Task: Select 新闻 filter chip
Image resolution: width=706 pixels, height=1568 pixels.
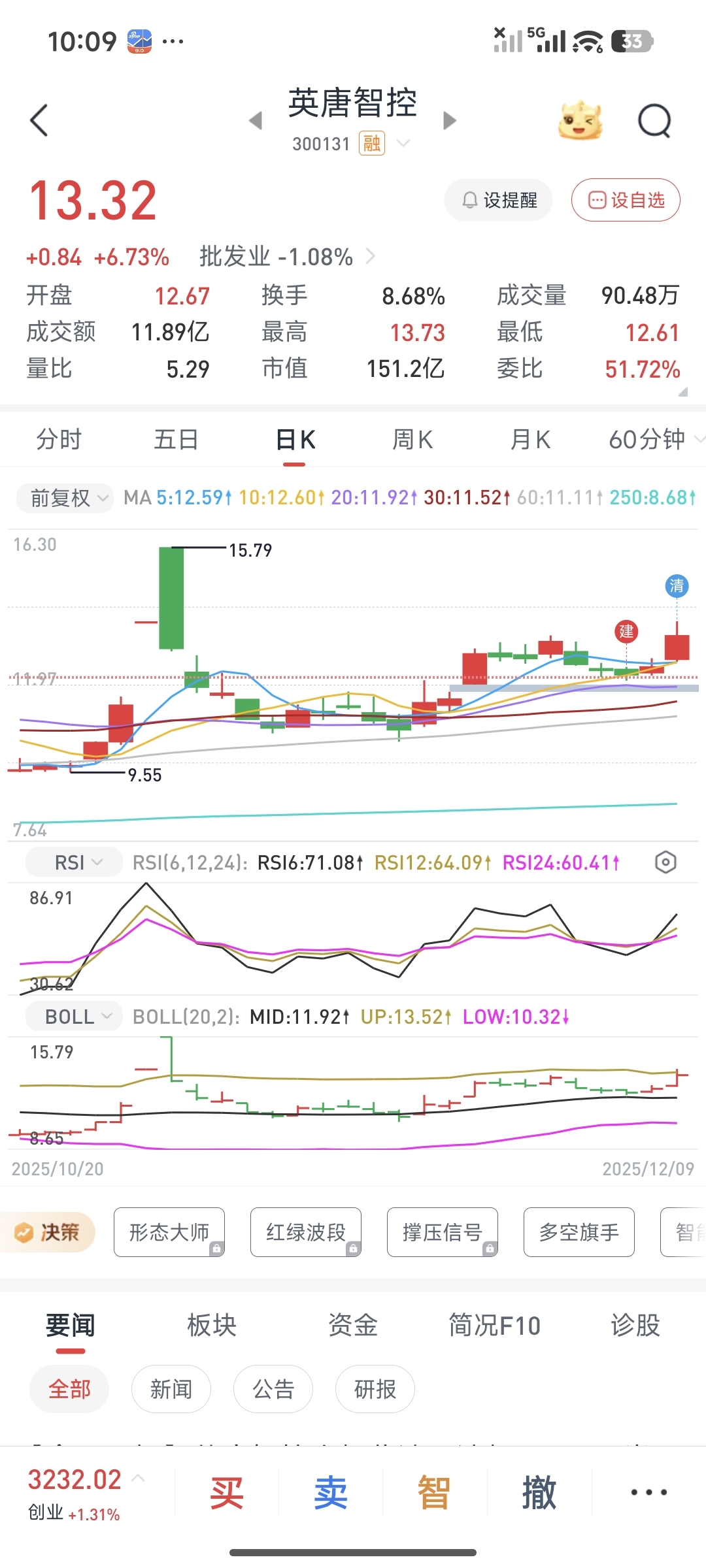Action: (x=171, y=1389)
